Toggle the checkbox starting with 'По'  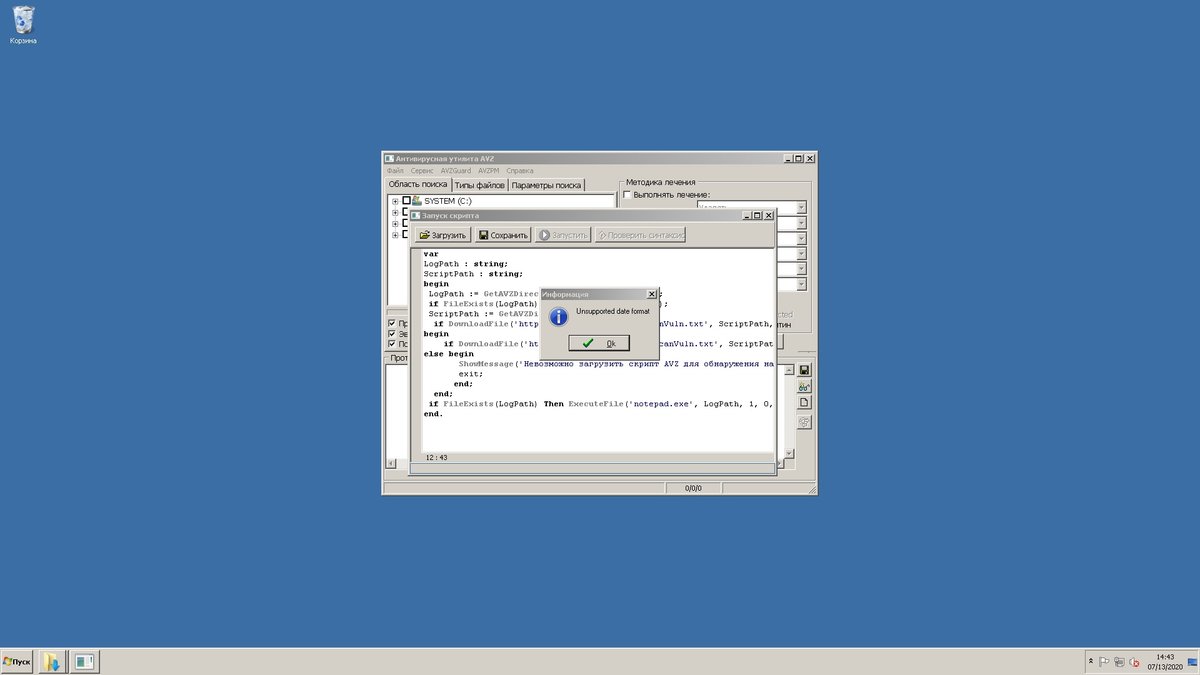click(x=392, y=344)
